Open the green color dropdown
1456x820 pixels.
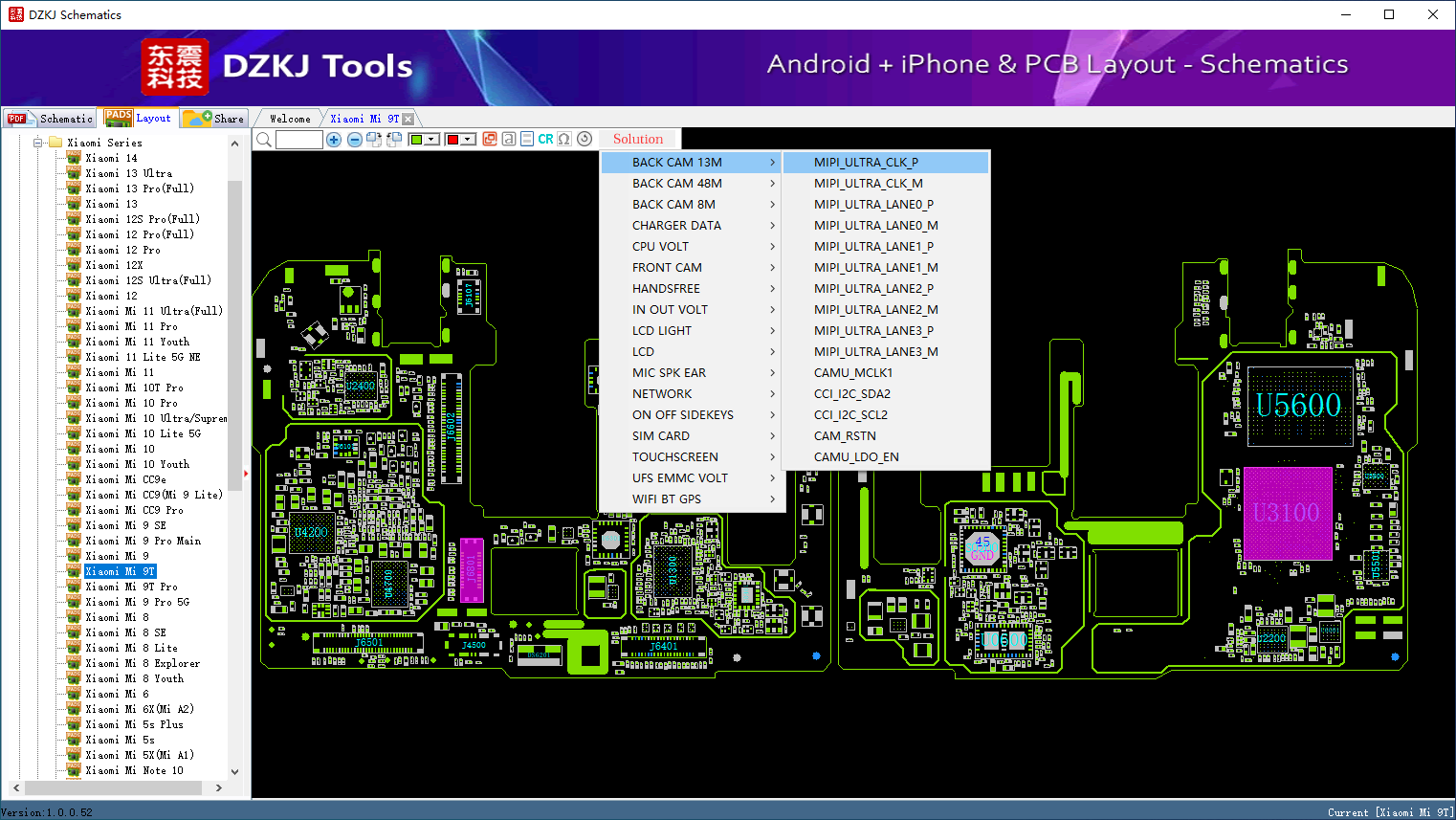(x=432, y=140)
